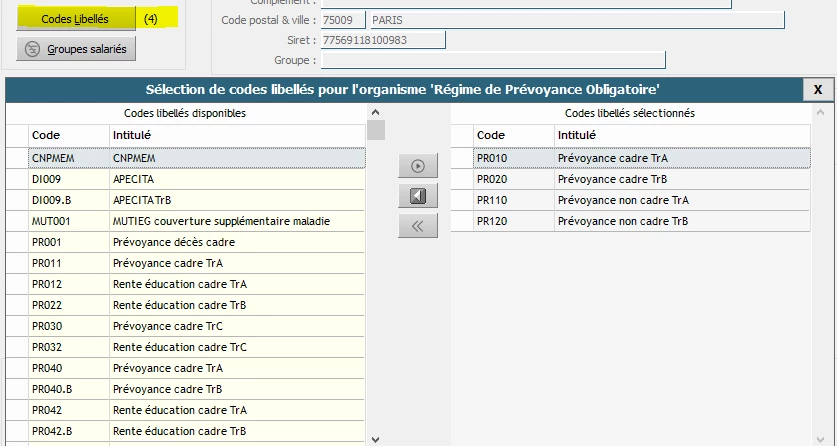
Task: Click the 75009 postal code field
Action: tap(341, 20)
